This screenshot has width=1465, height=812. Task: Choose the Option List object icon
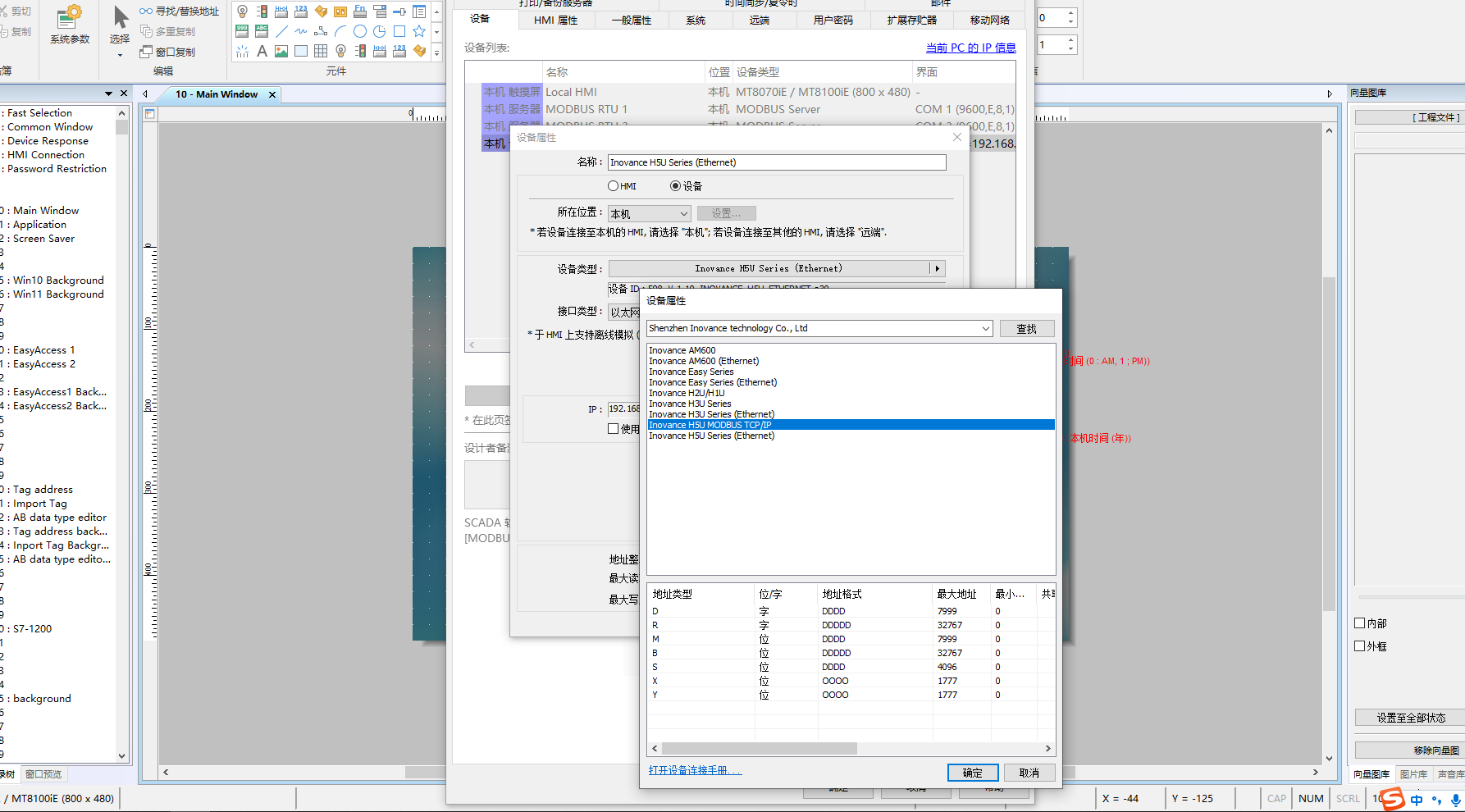pos(380,11)
